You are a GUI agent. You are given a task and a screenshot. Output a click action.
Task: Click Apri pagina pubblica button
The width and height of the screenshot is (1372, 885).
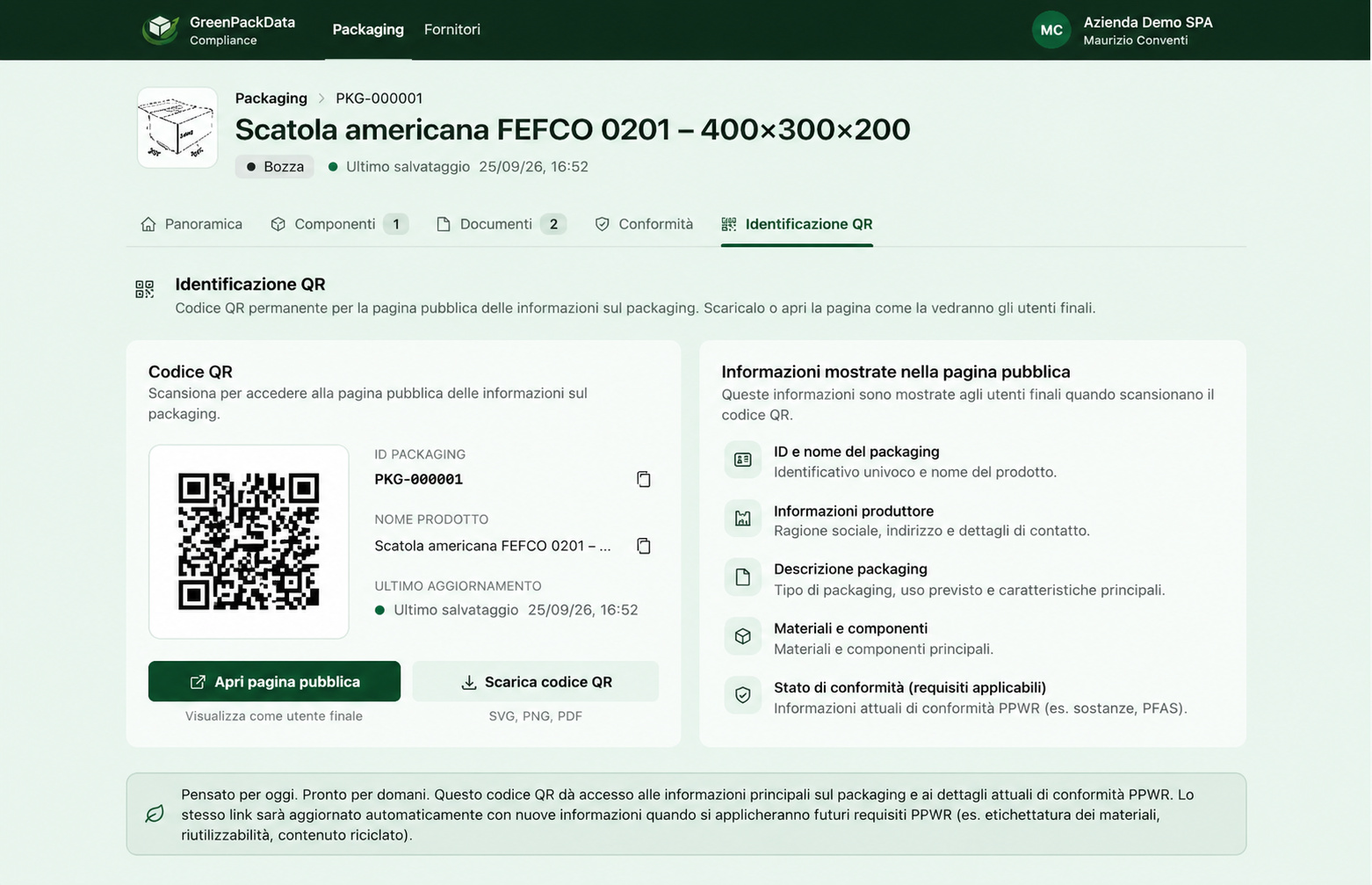point(274,681)
